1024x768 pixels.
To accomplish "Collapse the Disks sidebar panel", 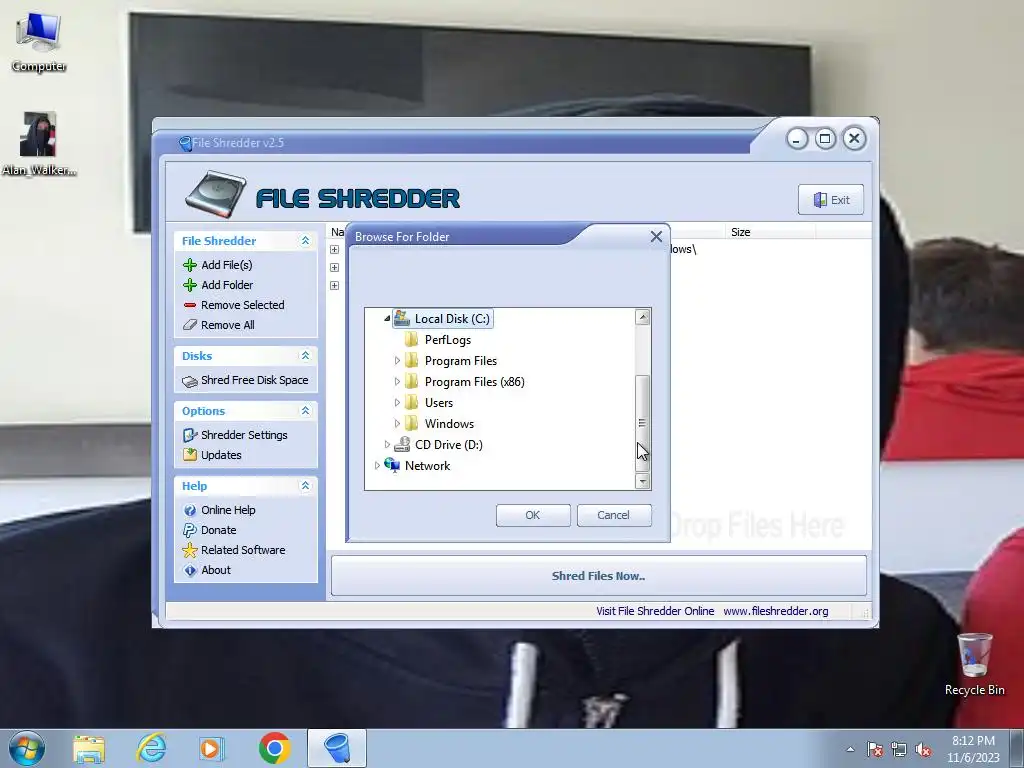I will pyautogui.click(x=305, y=355).
